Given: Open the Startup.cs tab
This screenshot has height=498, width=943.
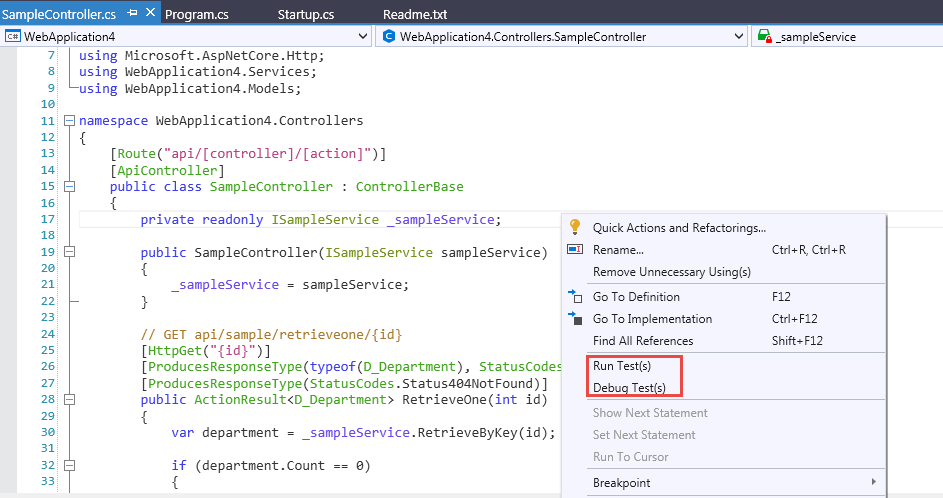Looking at the screenshot, I should (x=307, y=15).
